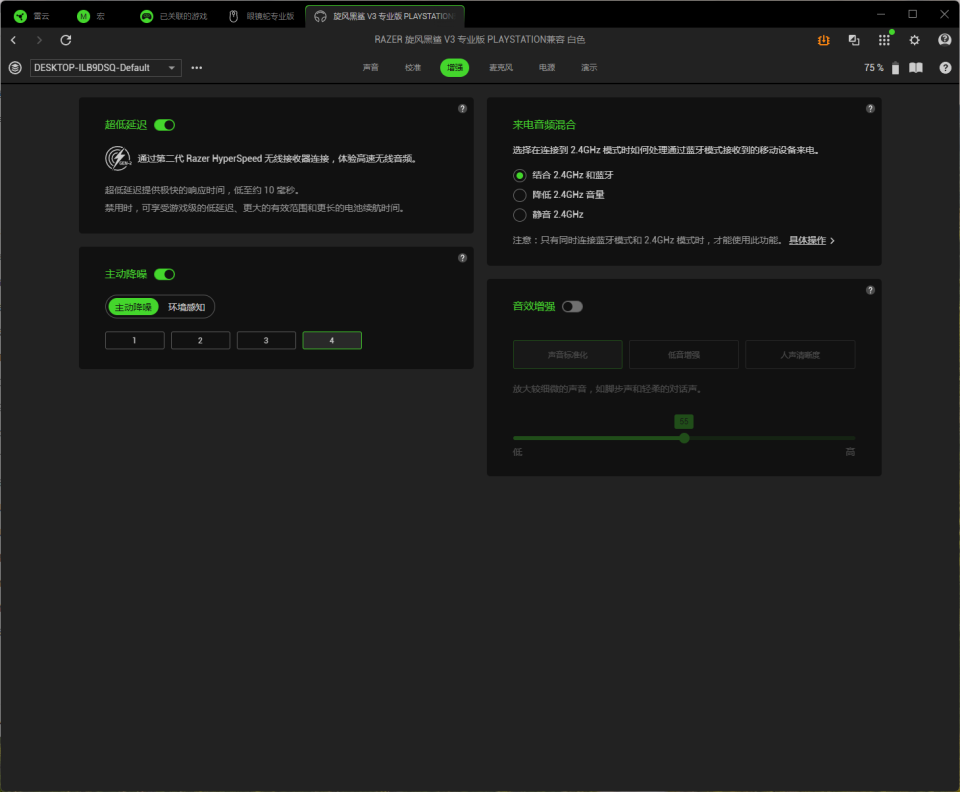Refresh the page with the reload icon
Viewport: 960px width, 792px height.
coord(66,40)
